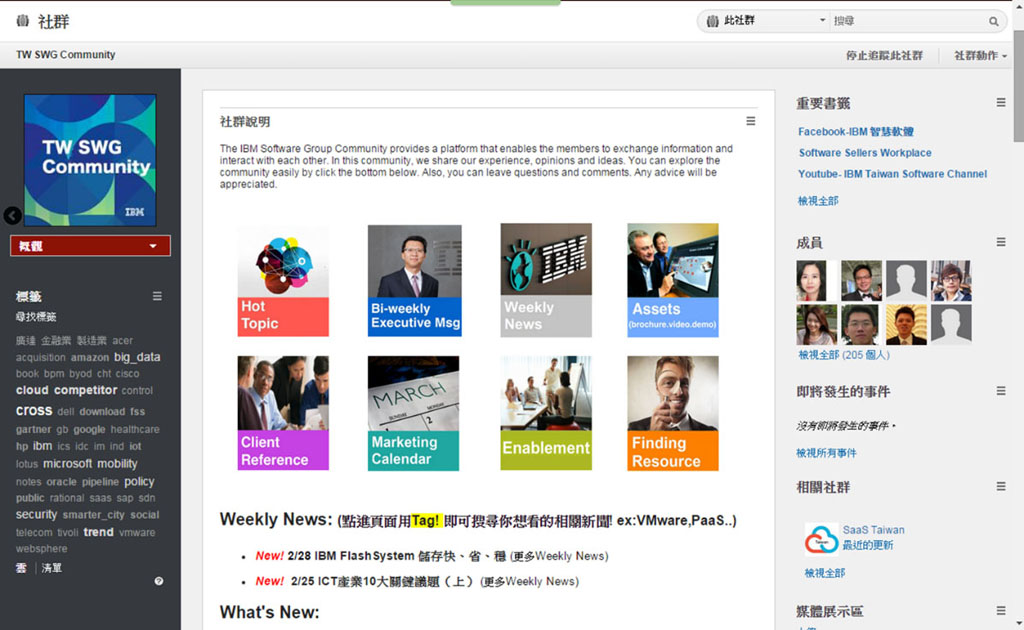This screenshot has height=630, width=1024.
Task: Open the Assets brochure video demo tile
Action: (x=673, y=280)
